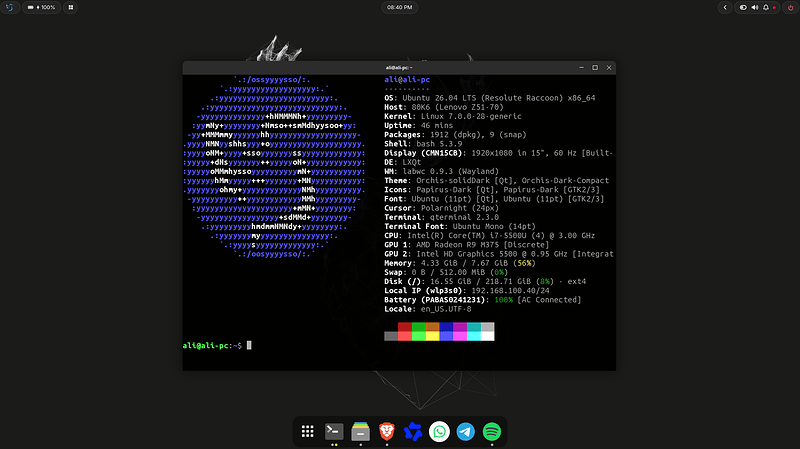Viewport: 800px width, 449px height.
Task: Click the ali@ali-pc header text above the info list
Action: pos(407,80)
